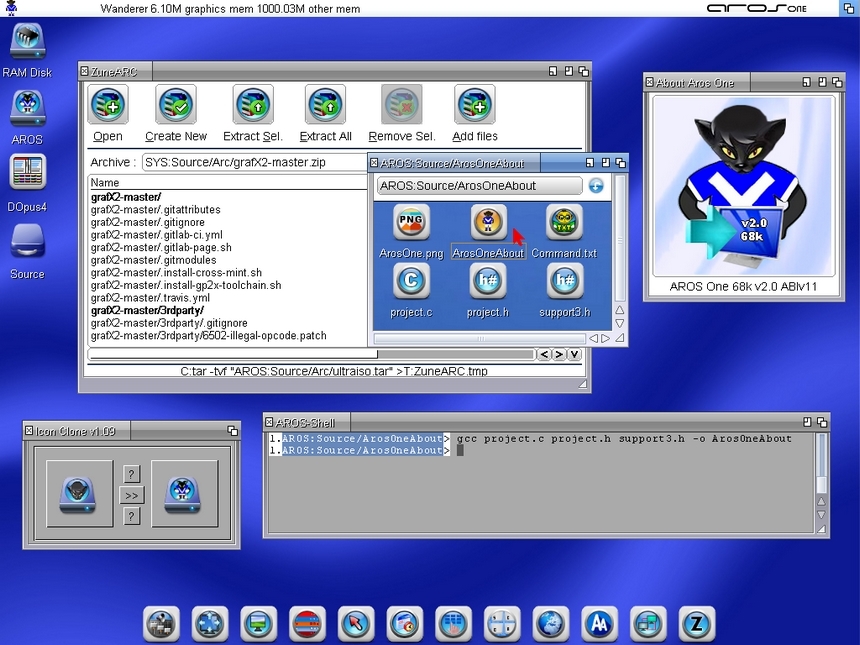
Task: Select the Command.txt file icon
Action: 564,223
